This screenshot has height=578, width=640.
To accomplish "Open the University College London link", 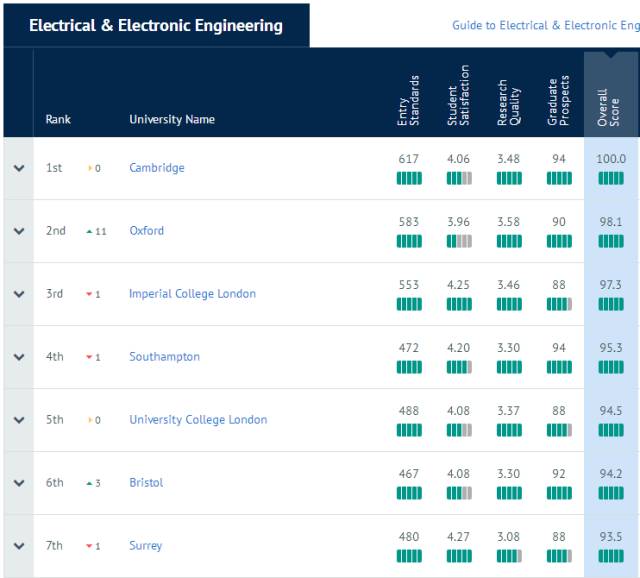I will 198,420.
